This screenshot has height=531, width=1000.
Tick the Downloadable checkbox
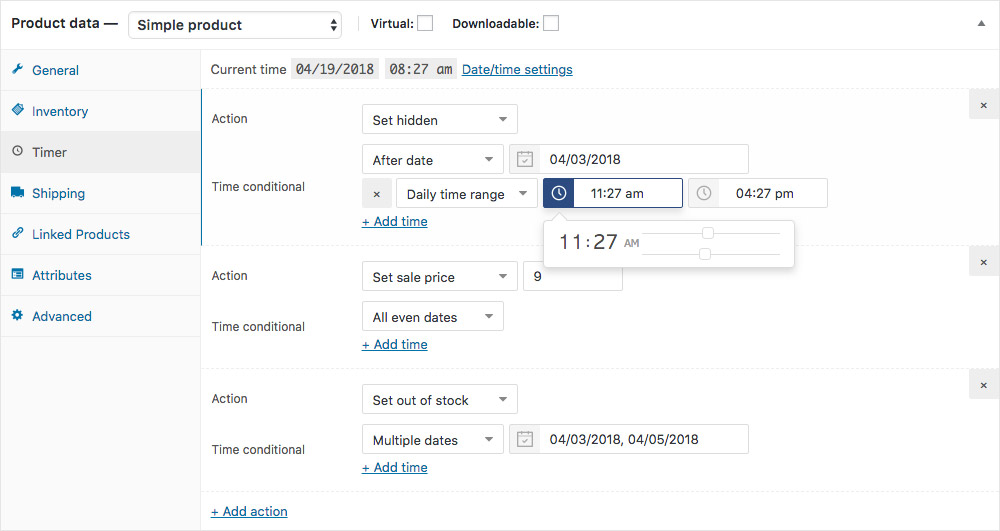point(551,23)
